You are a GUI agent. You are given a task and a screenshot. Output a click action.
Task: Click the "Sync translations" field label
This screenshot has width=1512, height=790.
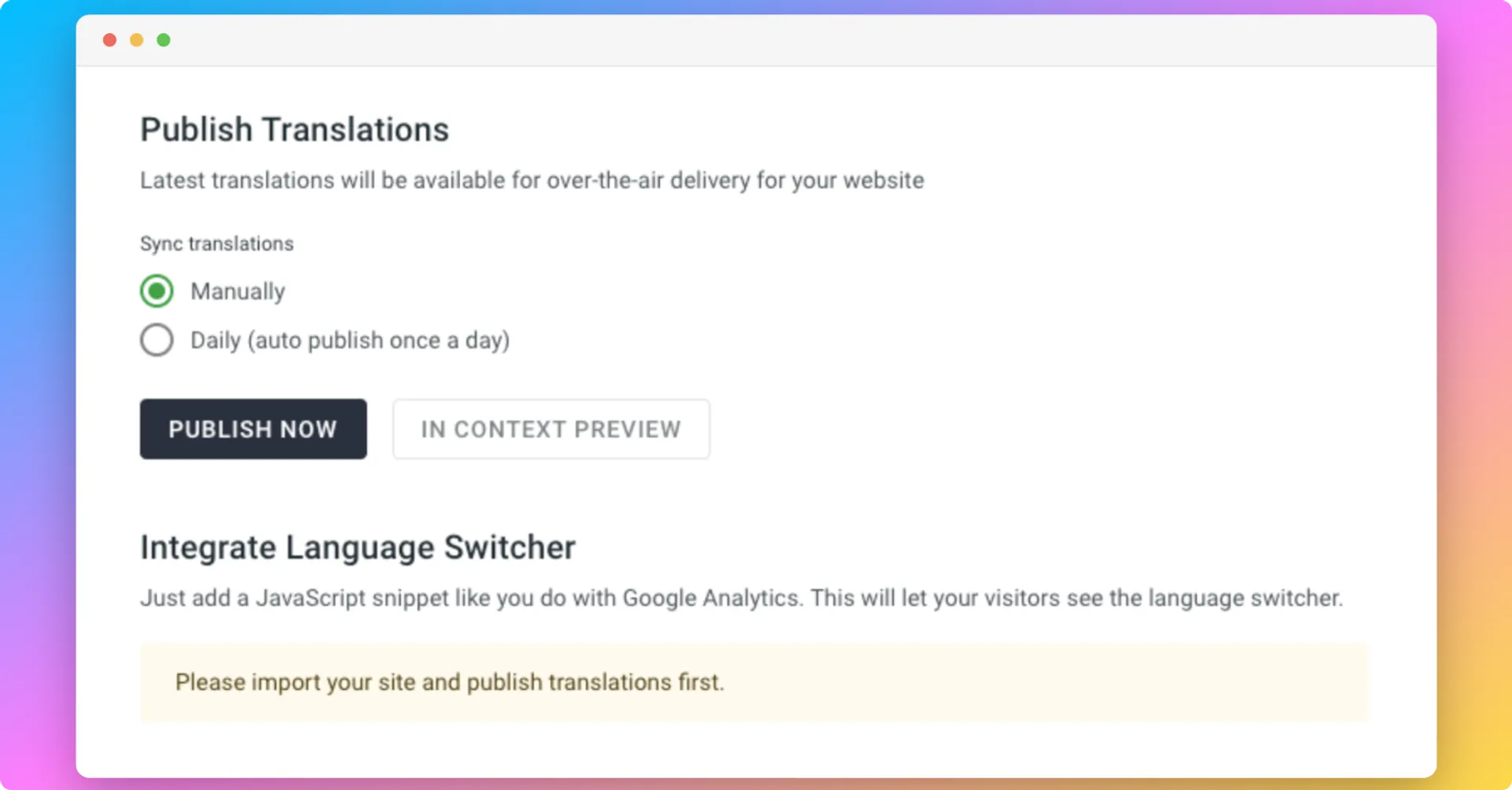(x=217, y=244)
